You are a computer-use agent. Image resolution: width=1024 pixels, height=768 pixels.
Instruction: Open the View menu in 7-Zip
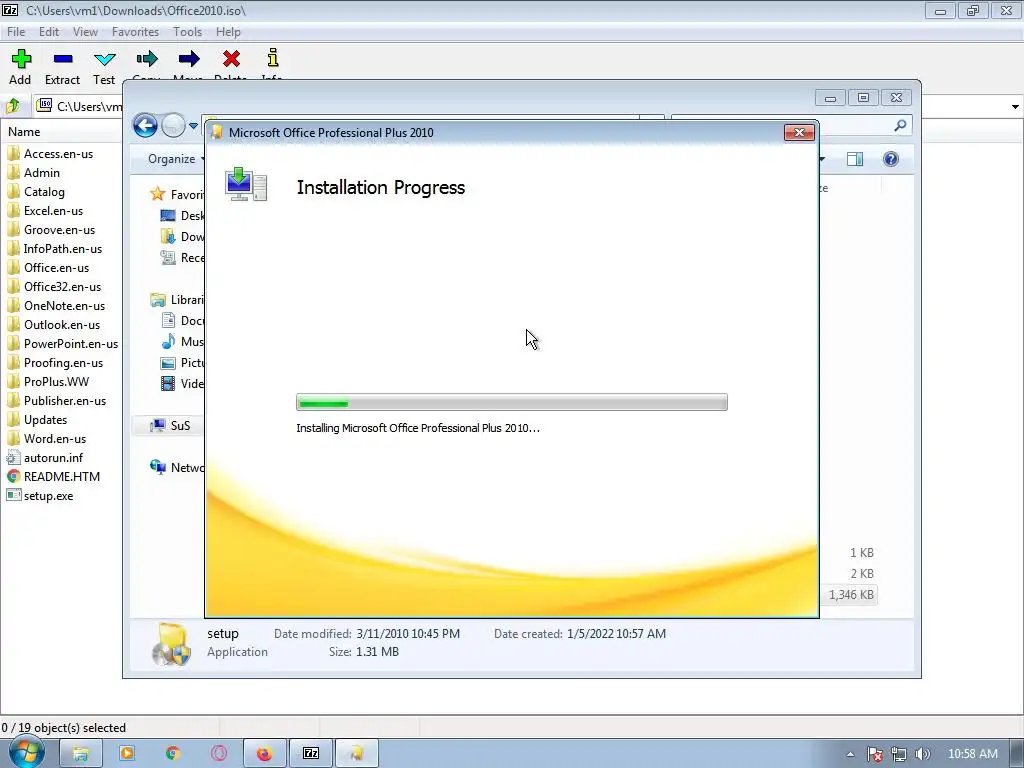(x=85, y=31)
